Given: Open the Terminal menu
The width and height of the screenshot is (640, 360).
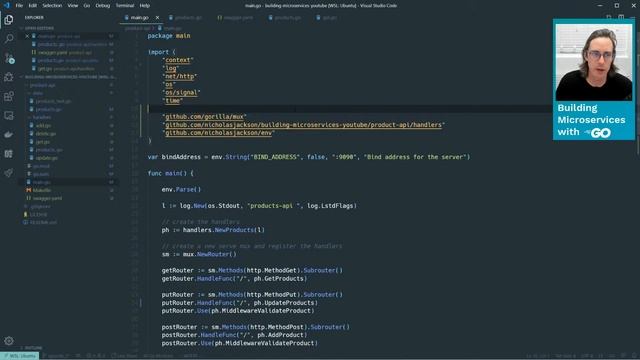Looking at the screenshot, I should [125, 5].
